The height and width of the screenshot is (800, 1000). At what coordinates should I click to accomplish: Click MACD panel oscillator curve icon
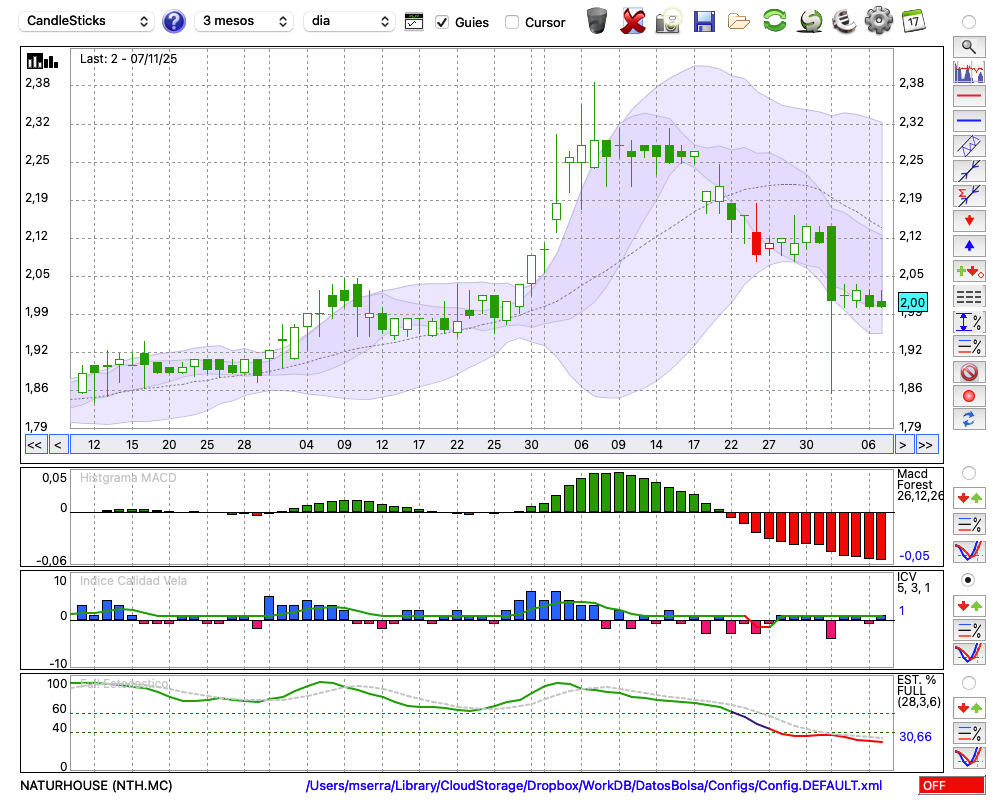click(x=969, y=551)
